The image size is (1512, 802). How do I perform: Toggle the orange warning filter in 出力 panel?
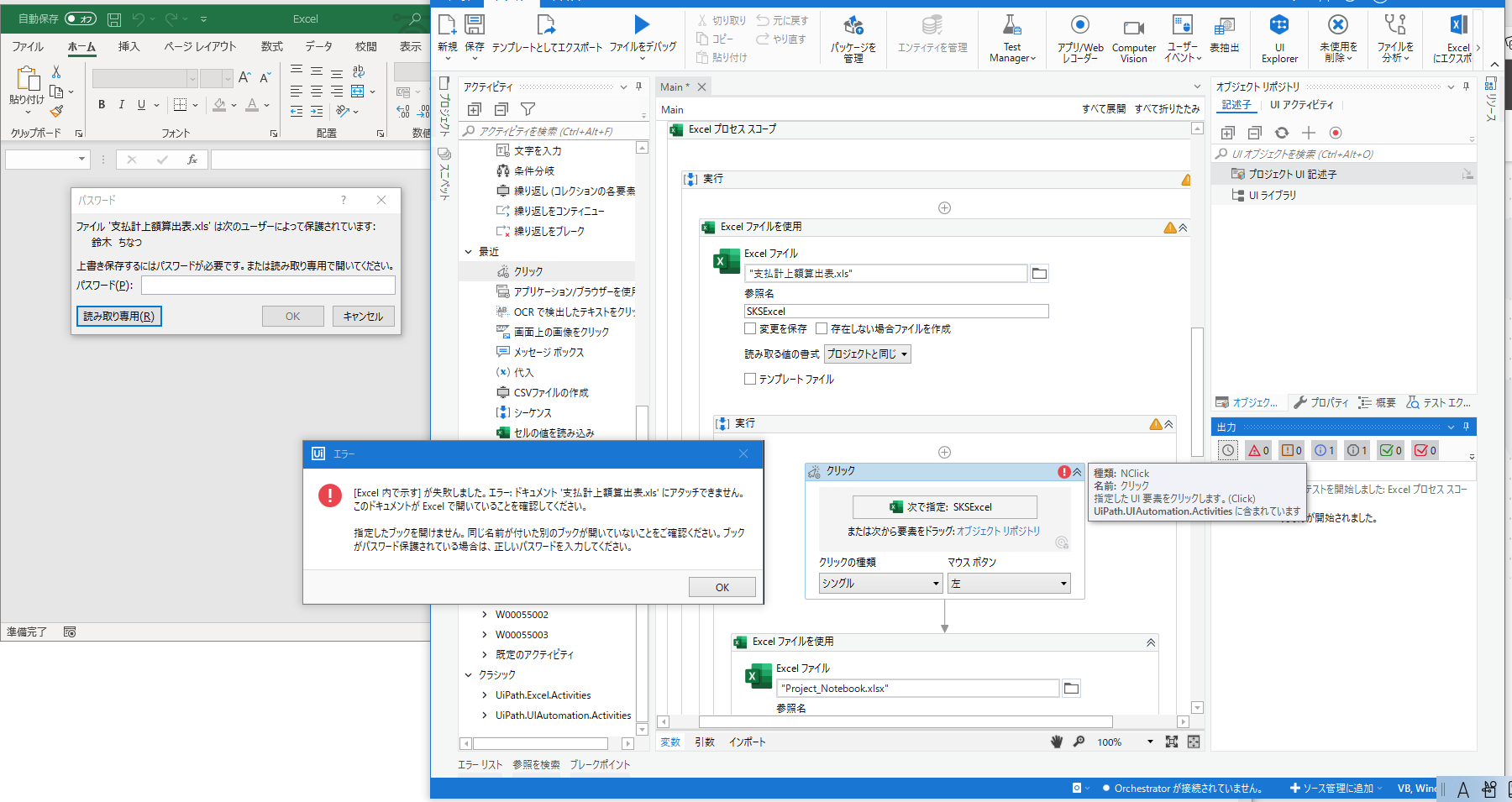1291,450
